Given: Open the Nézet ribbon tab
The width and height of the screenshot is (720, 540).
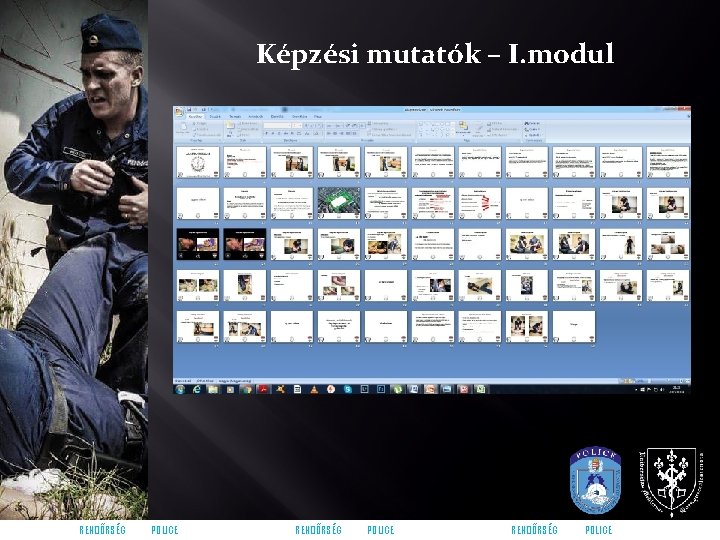Looking at the screenshot, I should [x=317, y=117].
